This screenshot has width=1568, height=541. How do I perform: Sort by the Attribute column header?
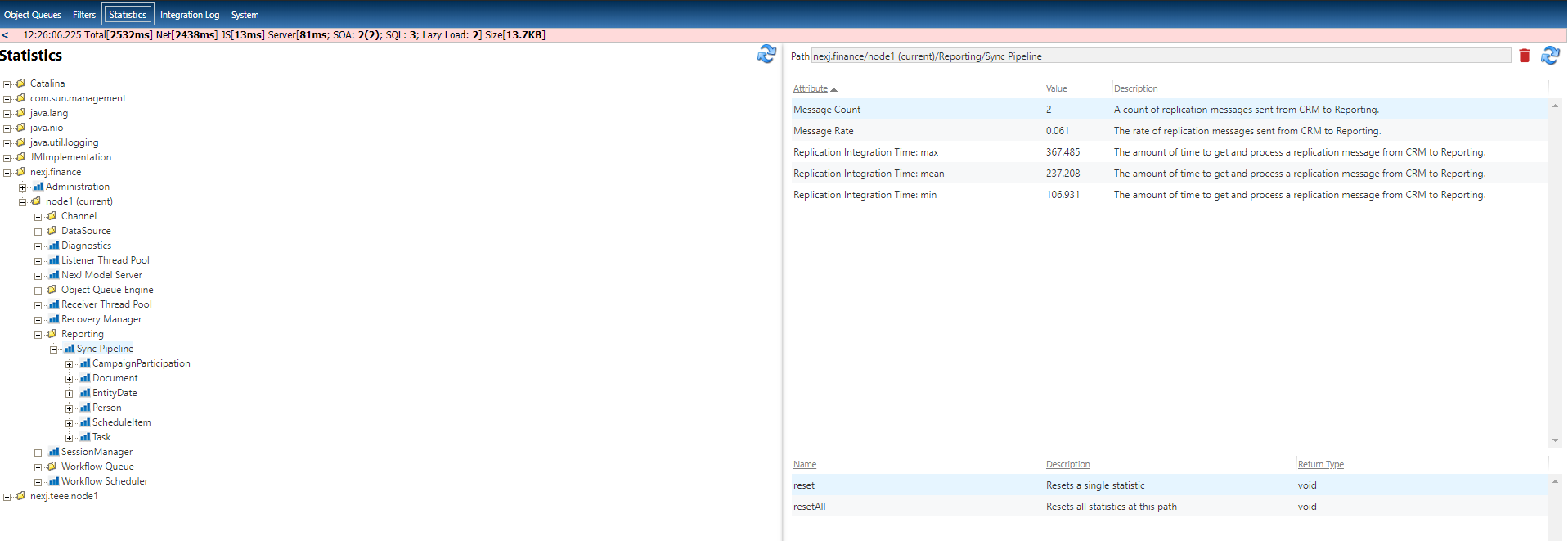pyautogui.click(x=811, y=88)
